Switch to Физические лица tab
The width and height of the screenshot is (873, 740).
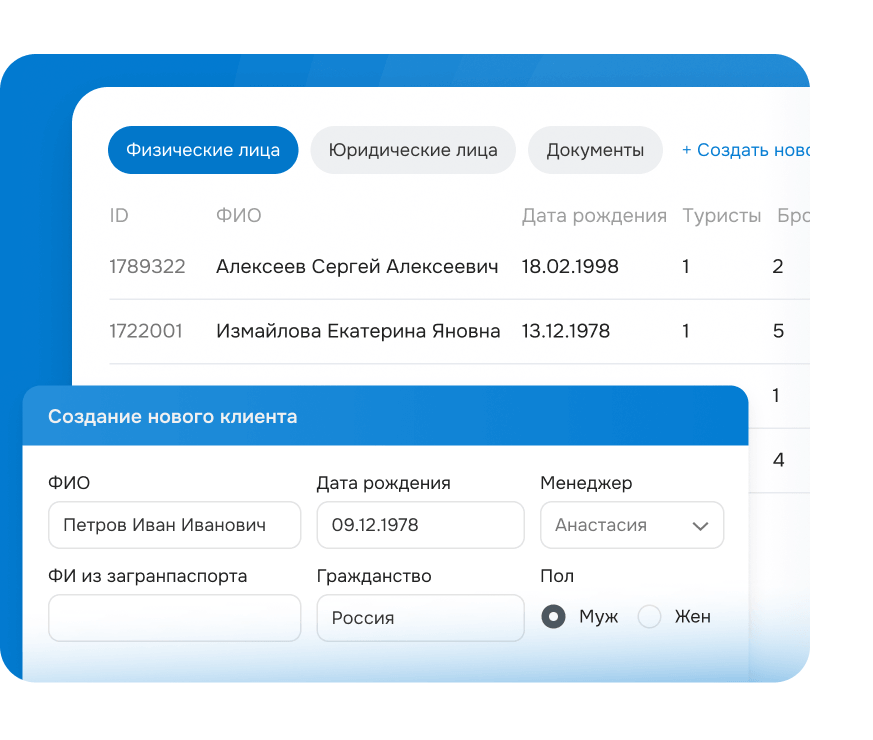point(203,150)
